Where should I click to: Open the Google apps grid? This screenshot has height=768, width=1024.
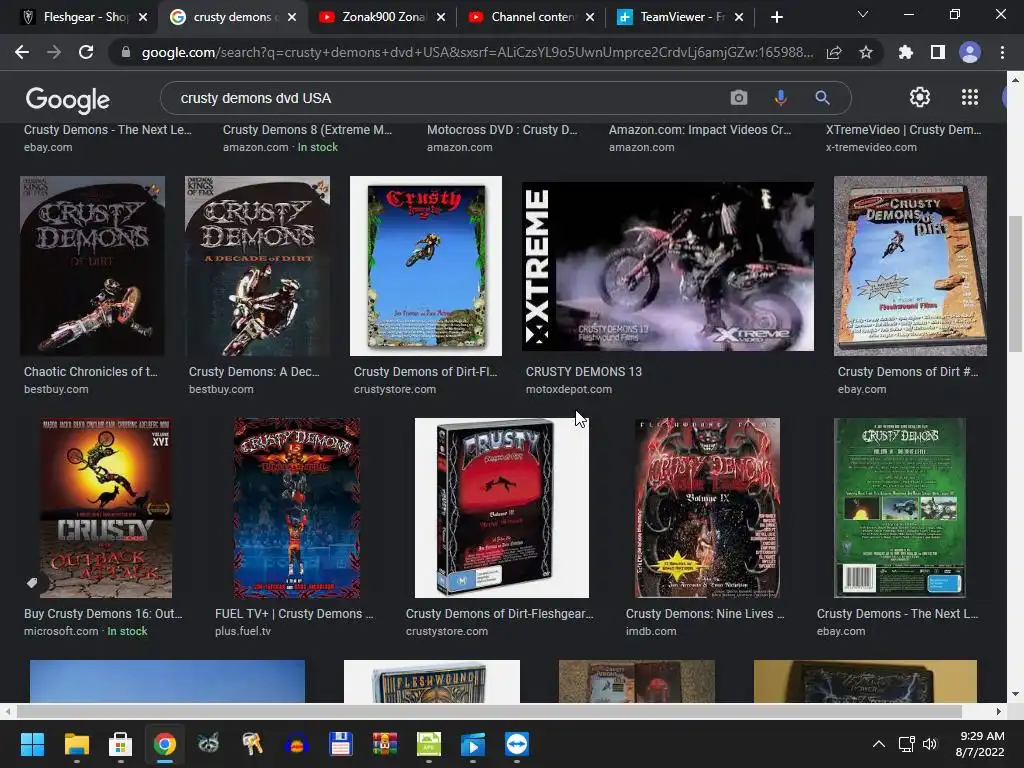pyautogui.click(x=970, y=97)
